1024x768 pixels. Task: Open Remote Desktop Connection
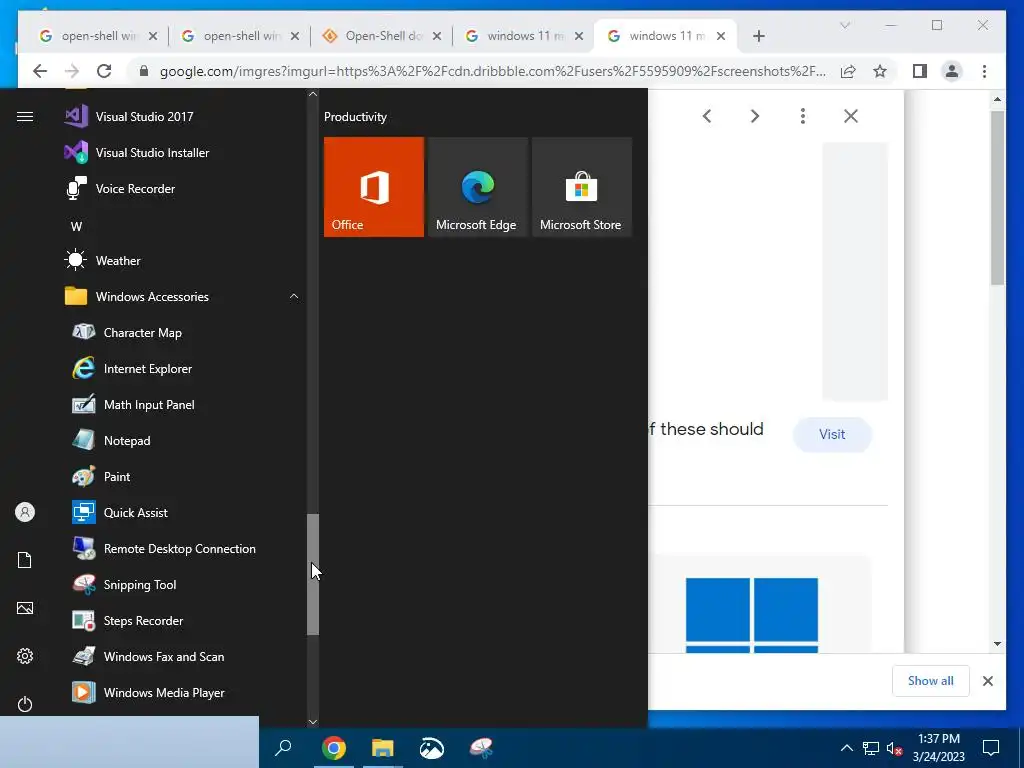182,549
